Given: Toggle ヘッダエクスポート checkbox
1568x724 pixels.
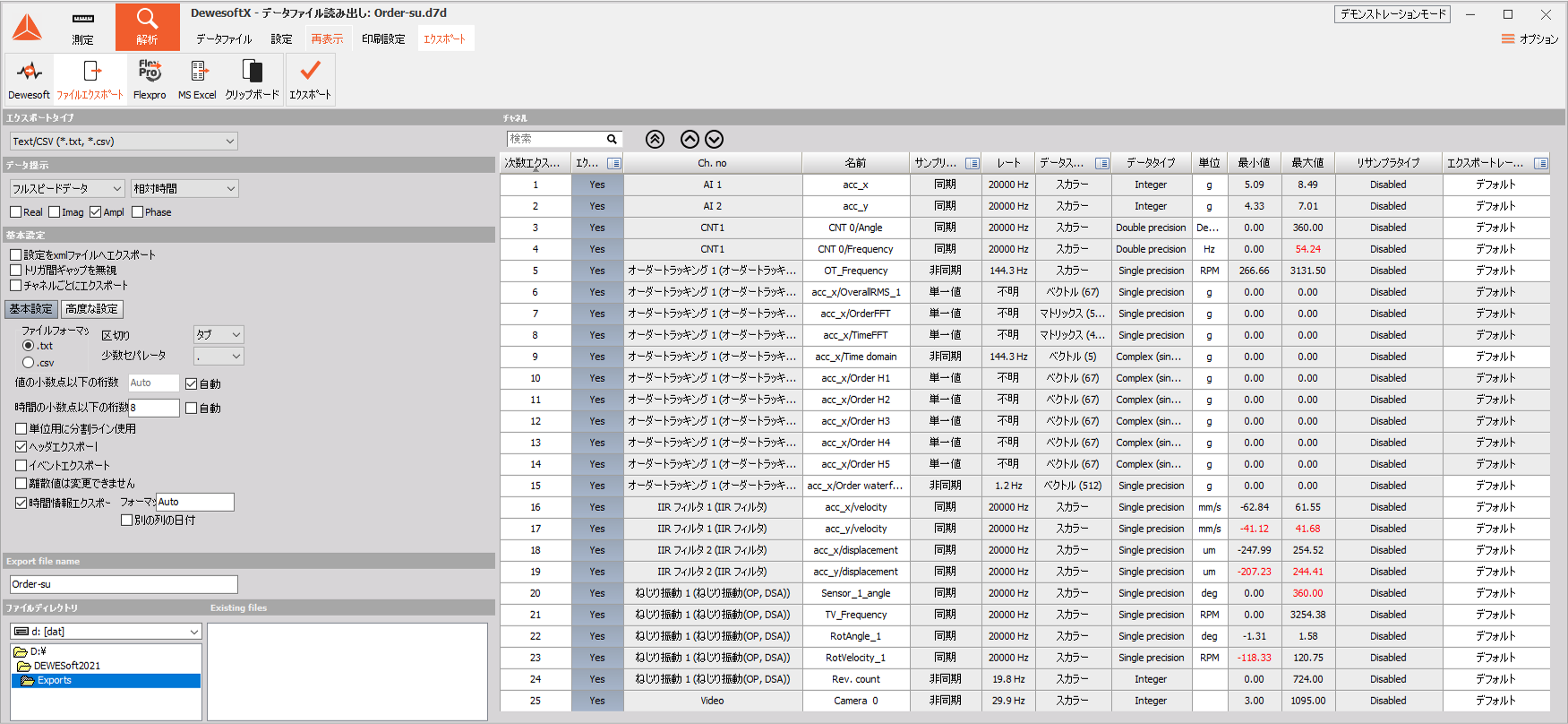Looking at the screenshot, I should pyautogui.click(x=21, y=446).
